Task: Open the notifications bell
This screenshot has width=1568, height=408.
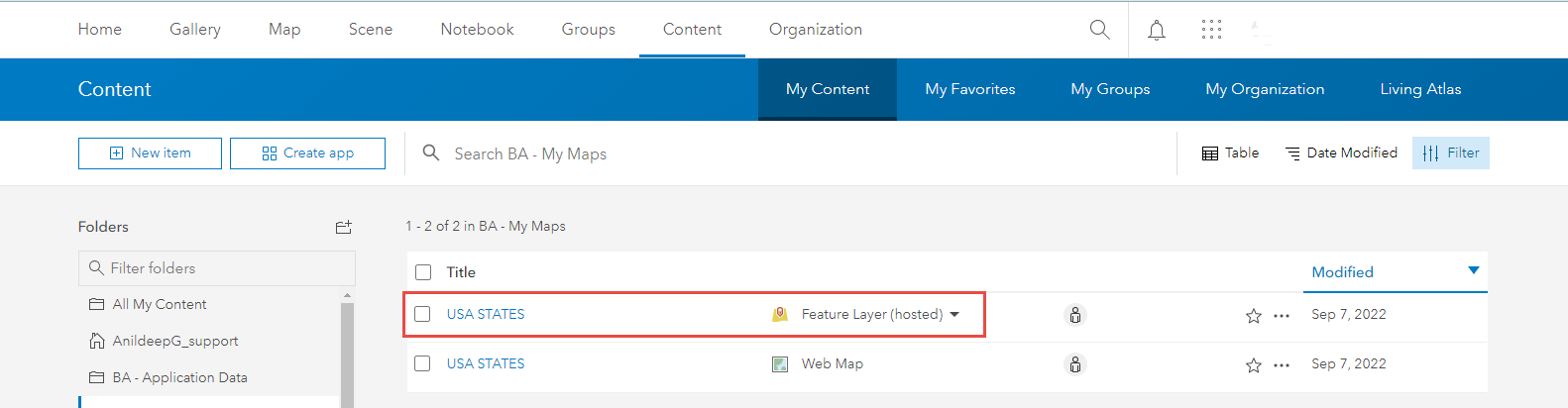Action: tap(1156, 30)
